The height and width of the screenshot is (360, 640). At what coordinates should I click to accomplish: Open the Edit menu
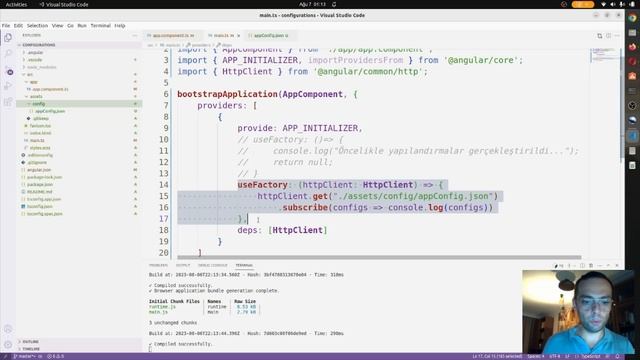click(18, 26)
